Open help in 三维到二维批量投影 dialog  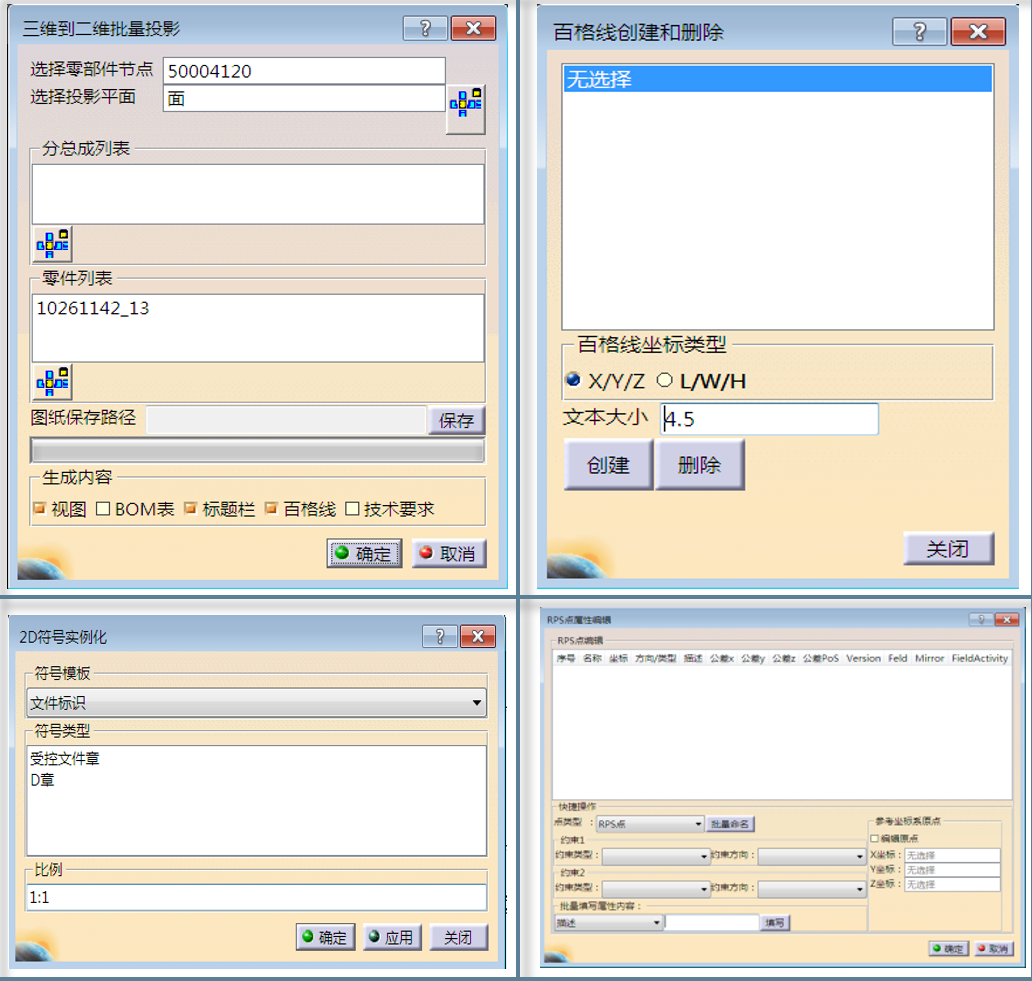pos(425,29)
